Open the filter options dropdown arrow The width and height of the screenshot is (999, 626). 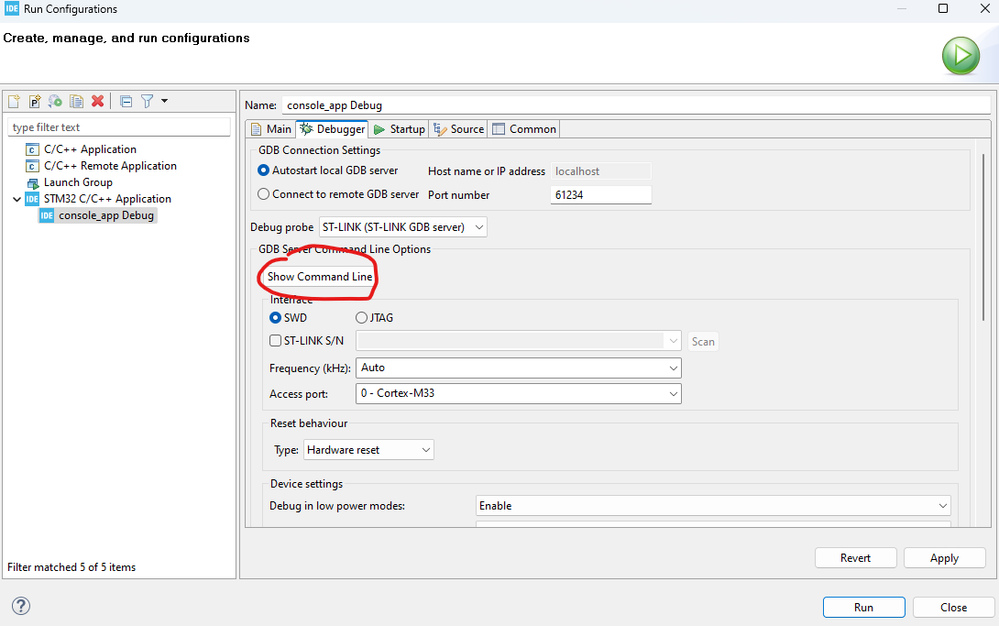click(x=164, y=101)
